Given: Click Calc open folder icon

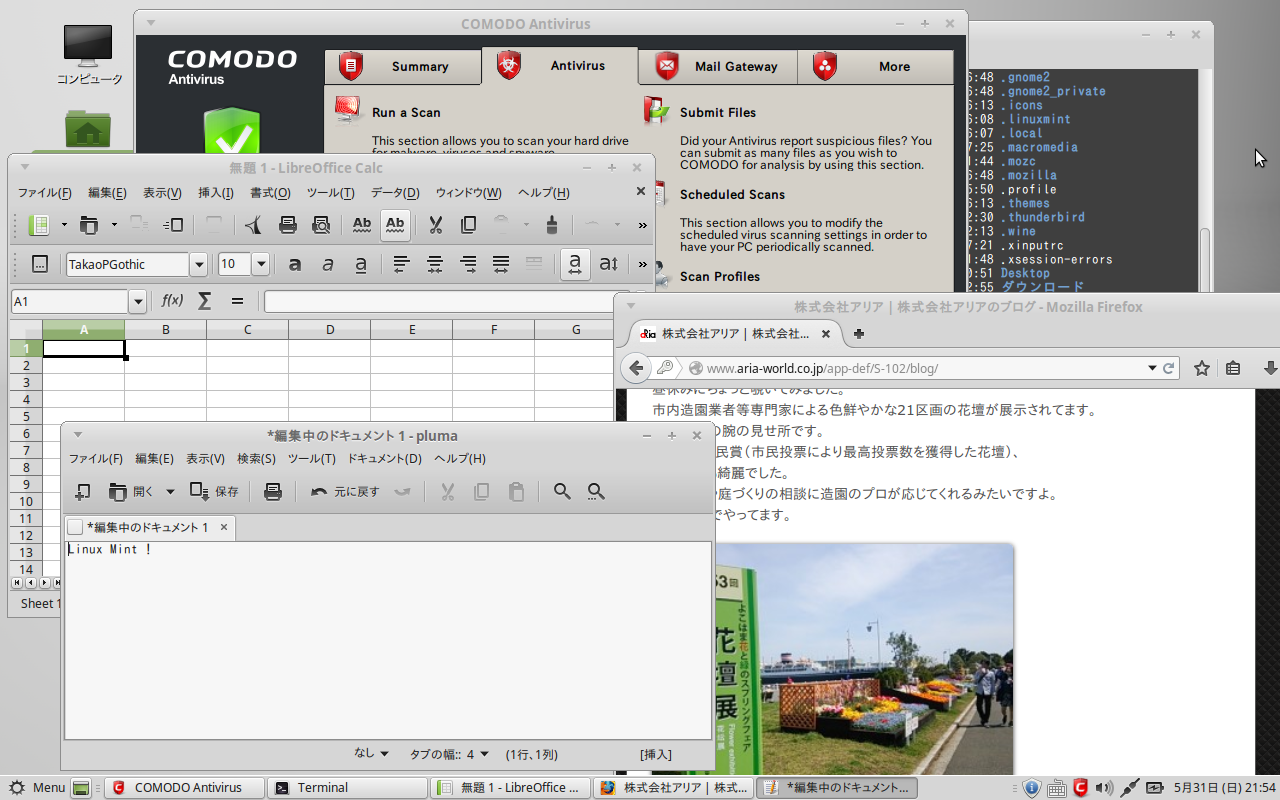Looking at the screenshot, I should 89,225.
